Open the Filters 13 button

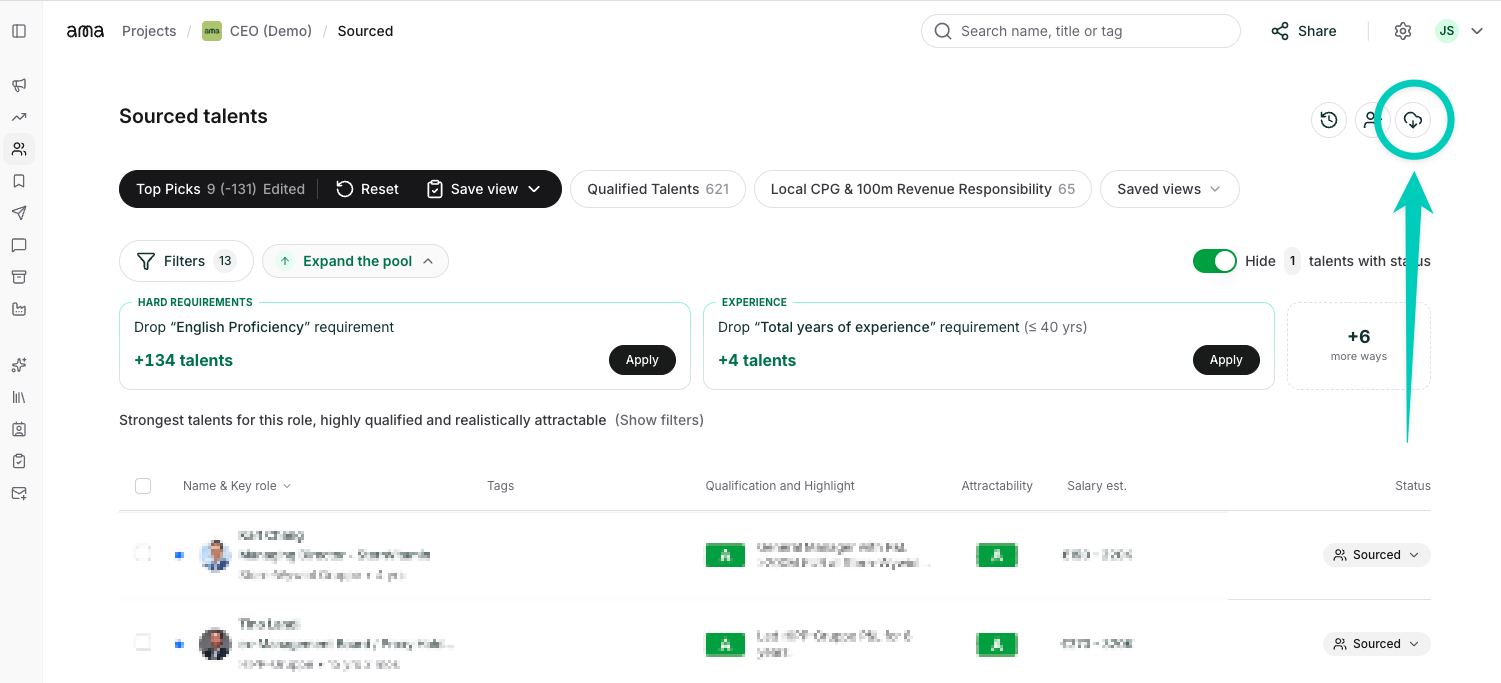point(186,261)
